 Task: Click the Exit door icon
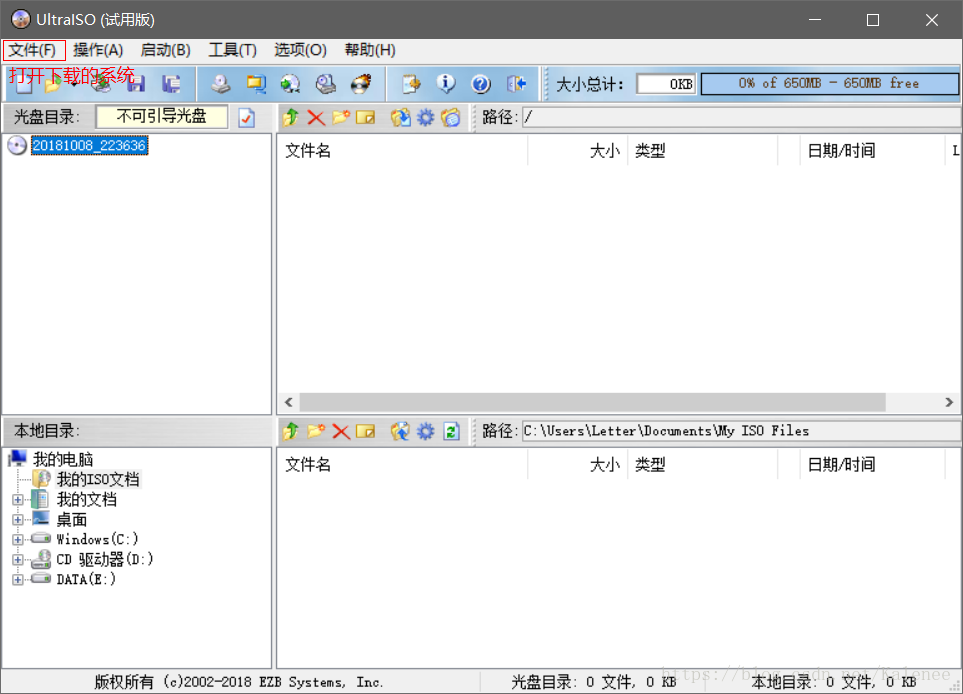[517, 84]
